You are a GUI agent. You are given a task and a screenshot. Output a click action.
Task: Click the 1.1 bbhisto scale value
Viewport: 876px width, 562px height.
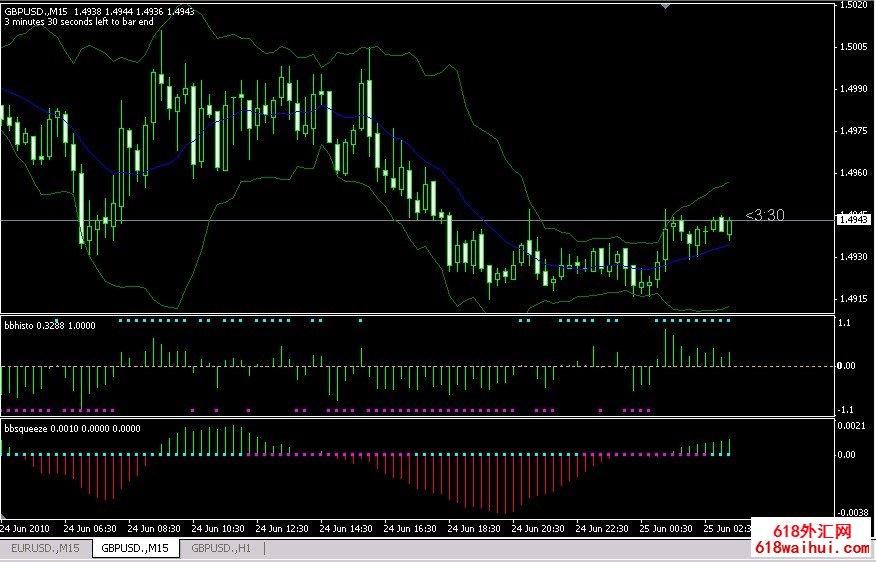pyautogui.click(x=844, y=323)
